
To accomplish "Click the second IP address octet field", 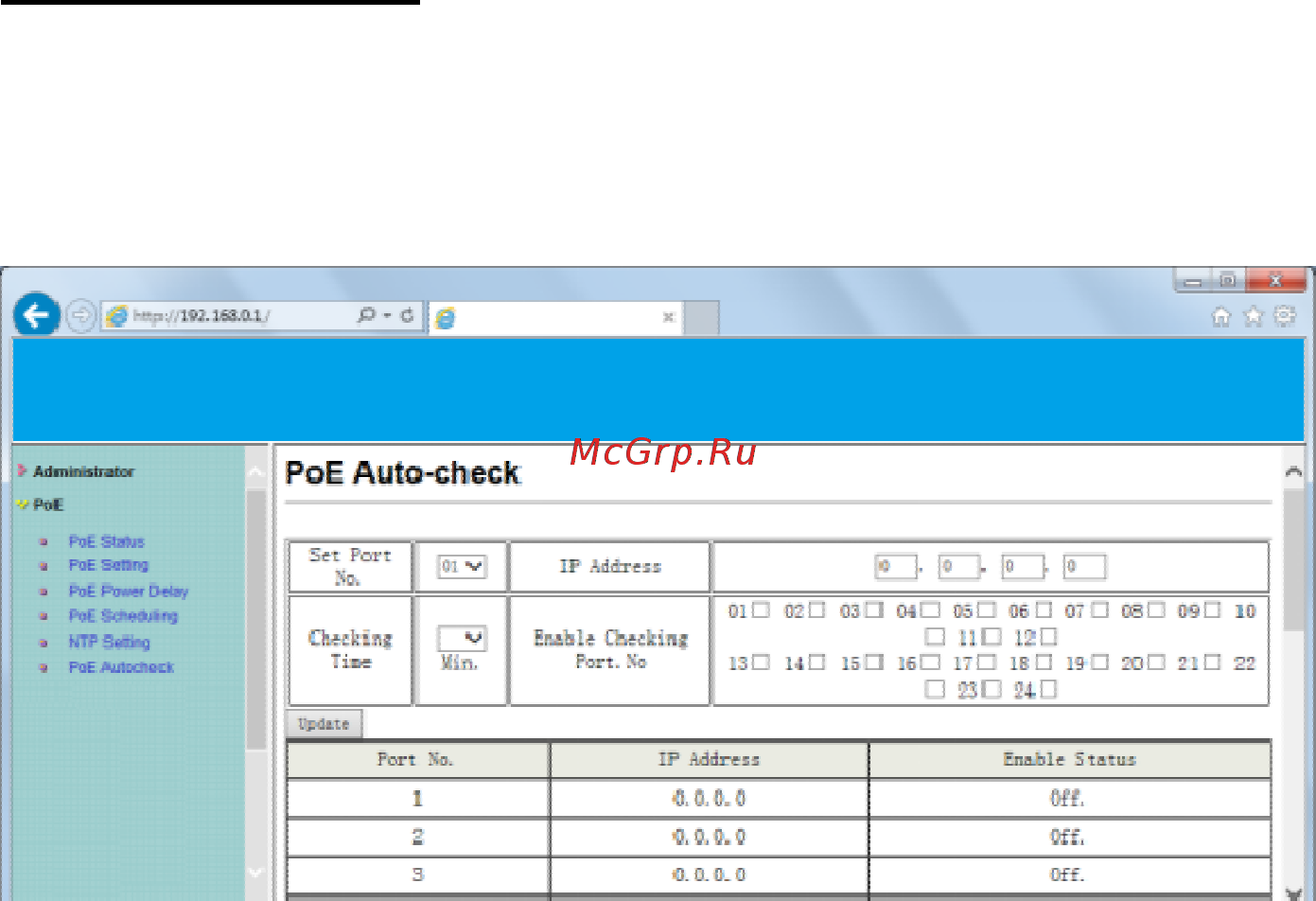I will 958,566.
